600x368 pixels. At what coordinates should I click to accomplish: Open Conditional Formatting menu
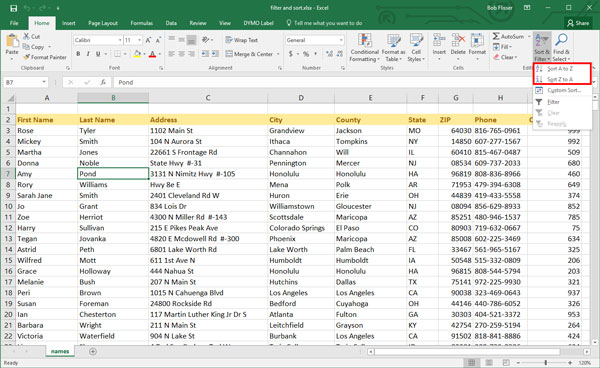[365, 47]
